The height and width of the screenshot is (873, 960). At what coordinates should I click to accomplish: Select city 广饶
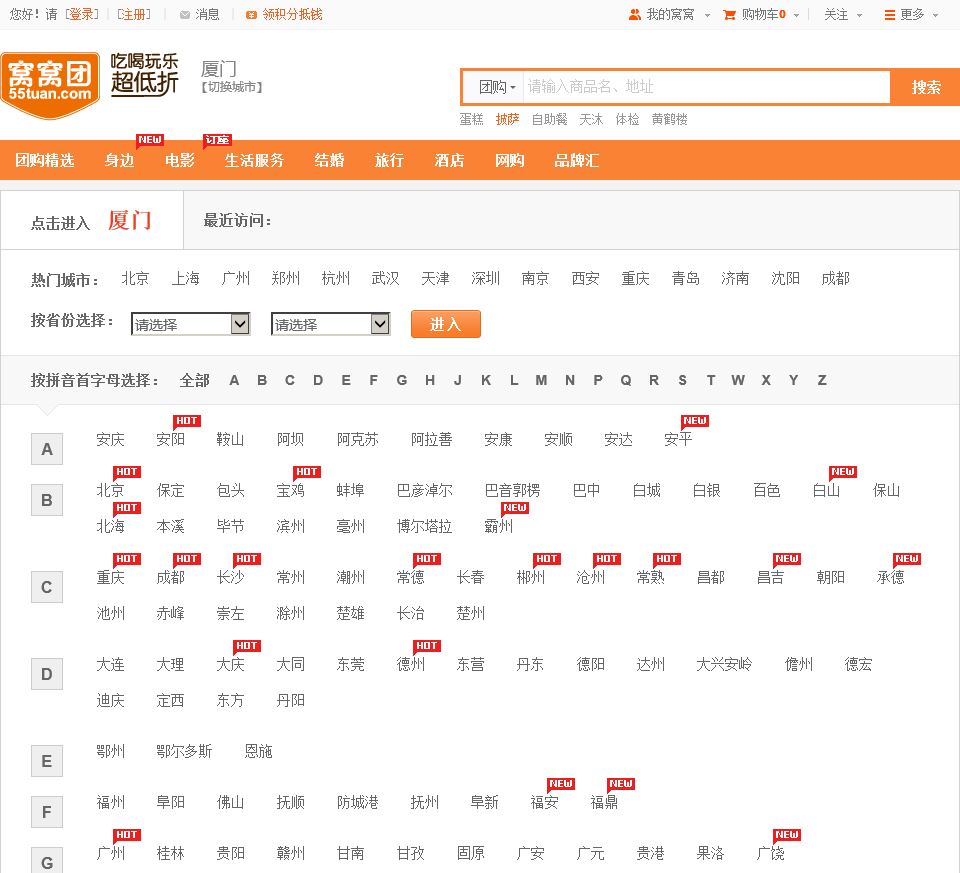click(x=771, y=853)
